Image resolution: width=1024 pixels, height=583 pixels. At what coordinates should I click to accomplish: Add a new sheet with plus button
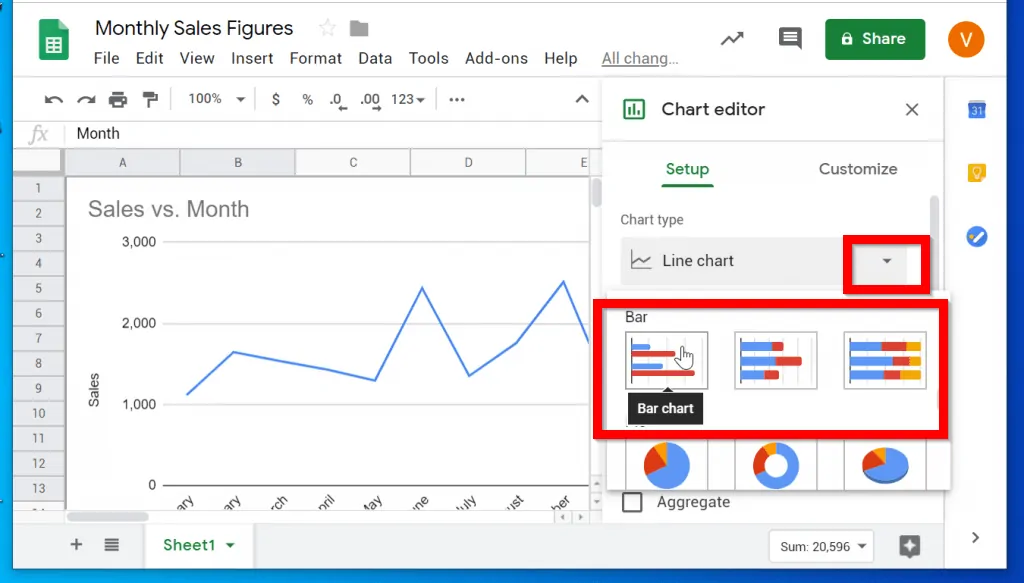coord(76,545)
